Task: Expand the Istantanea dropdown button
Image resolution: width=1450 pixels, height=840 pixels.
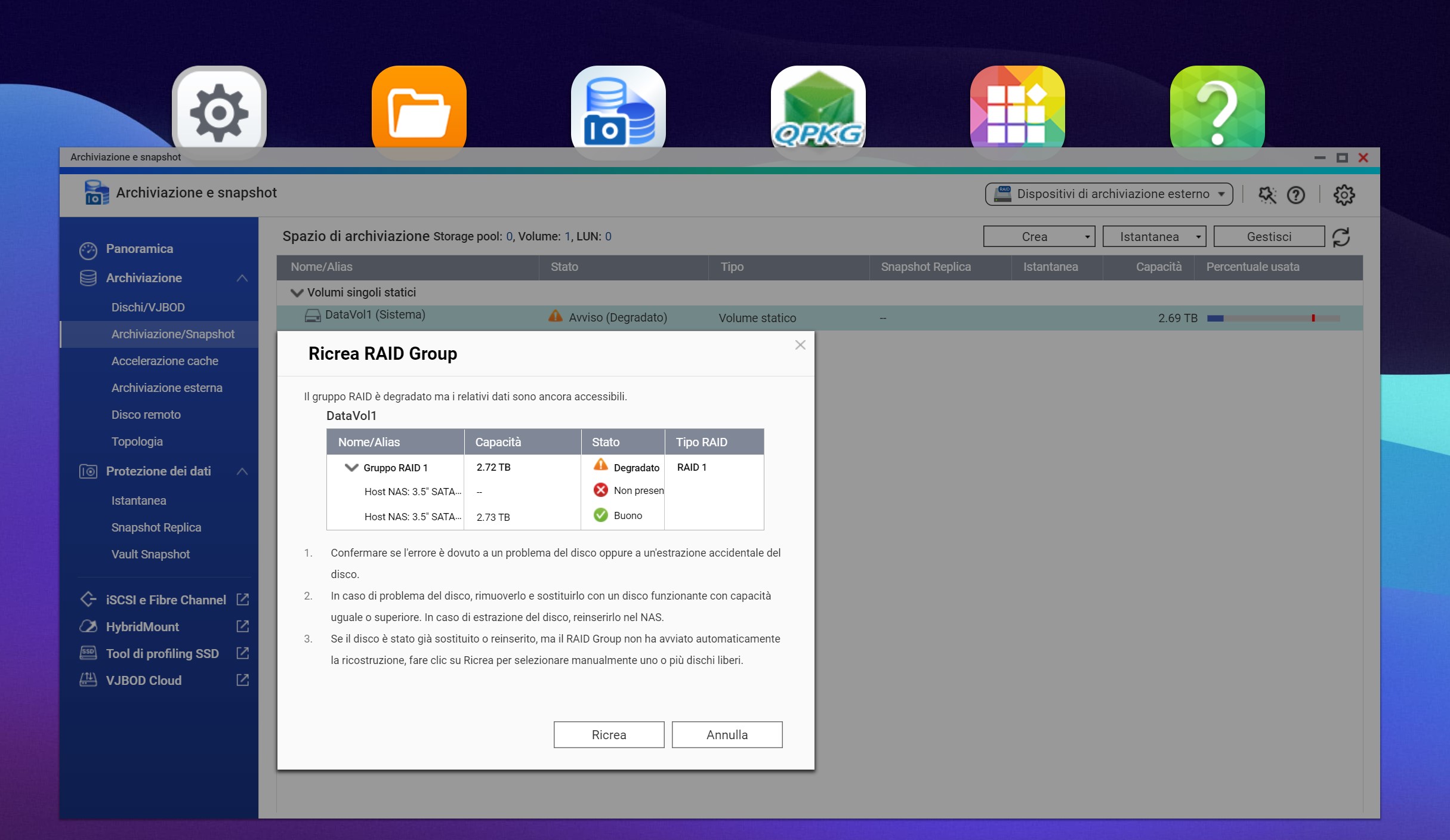Action: (1153, 237)
